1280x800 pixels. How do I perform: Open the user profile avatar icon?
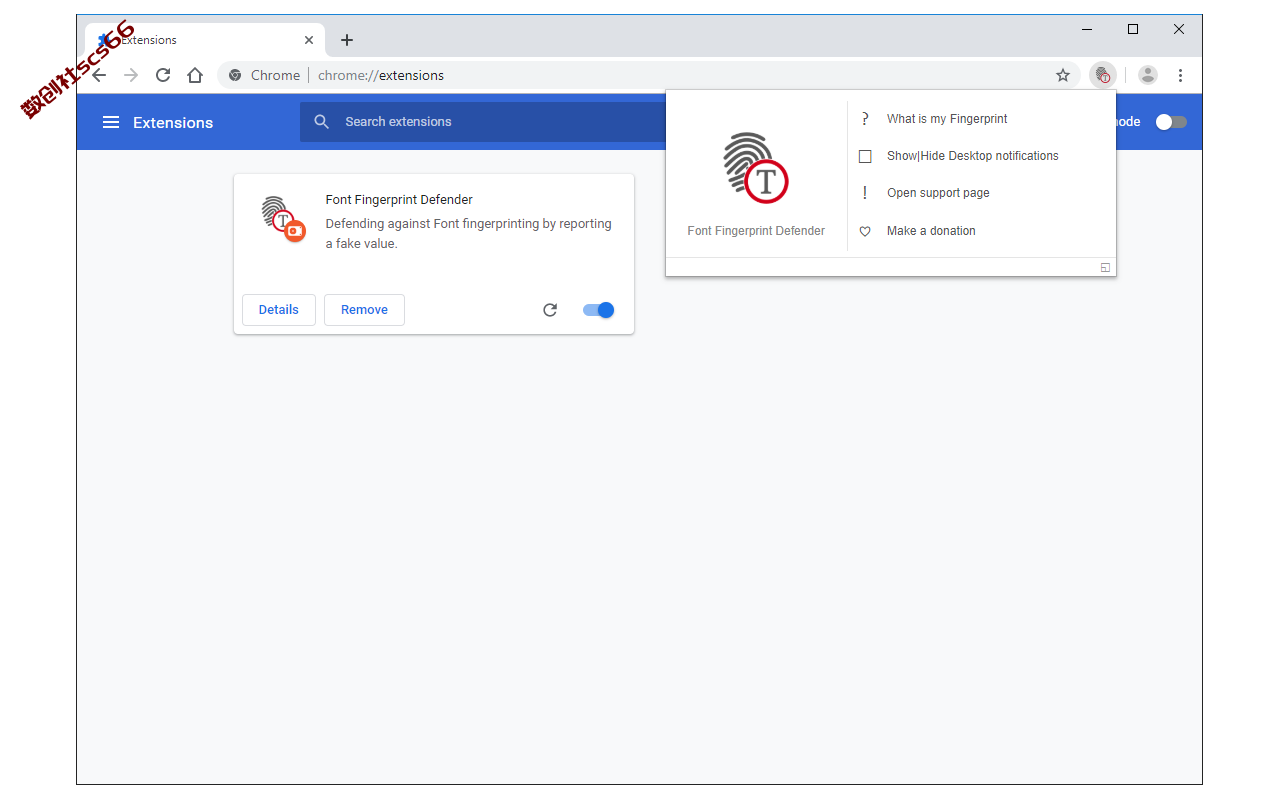point(1148,75)
